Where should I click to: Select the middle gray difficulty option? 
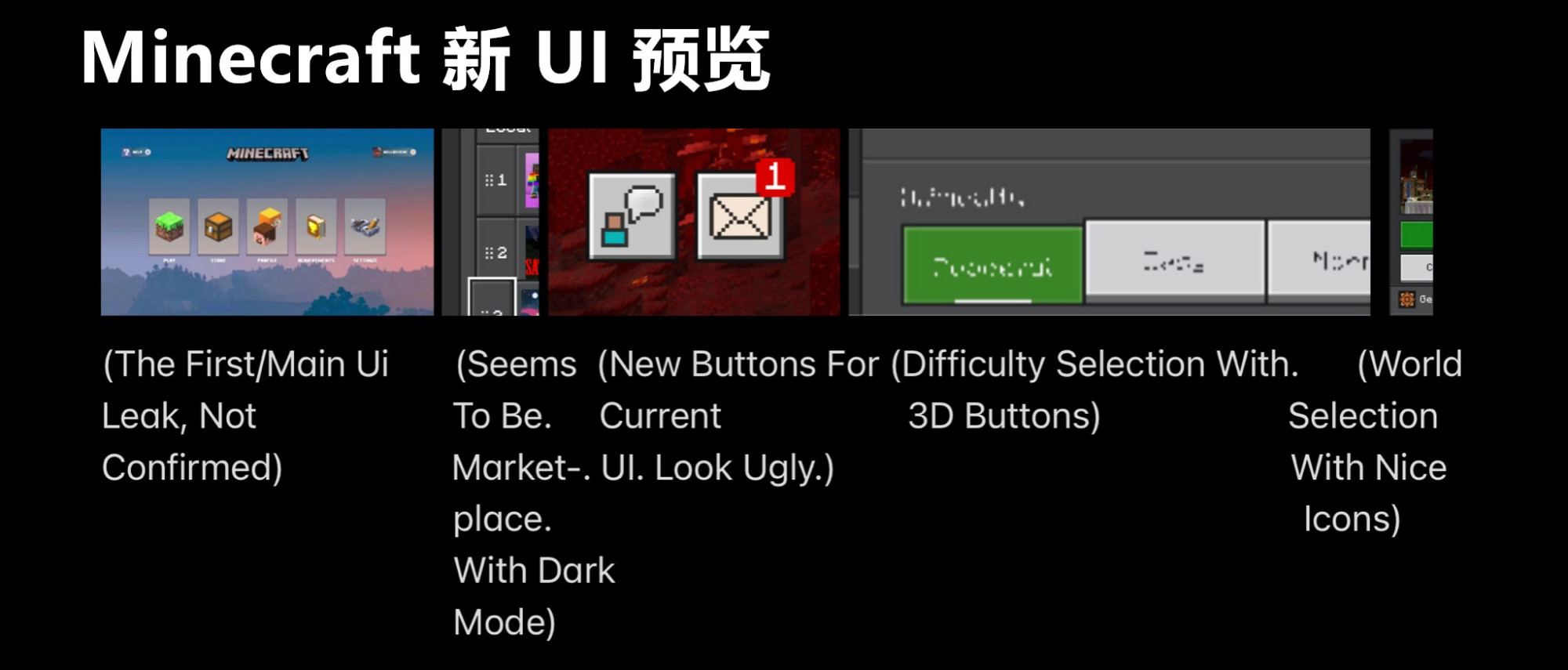point(1174,261)
